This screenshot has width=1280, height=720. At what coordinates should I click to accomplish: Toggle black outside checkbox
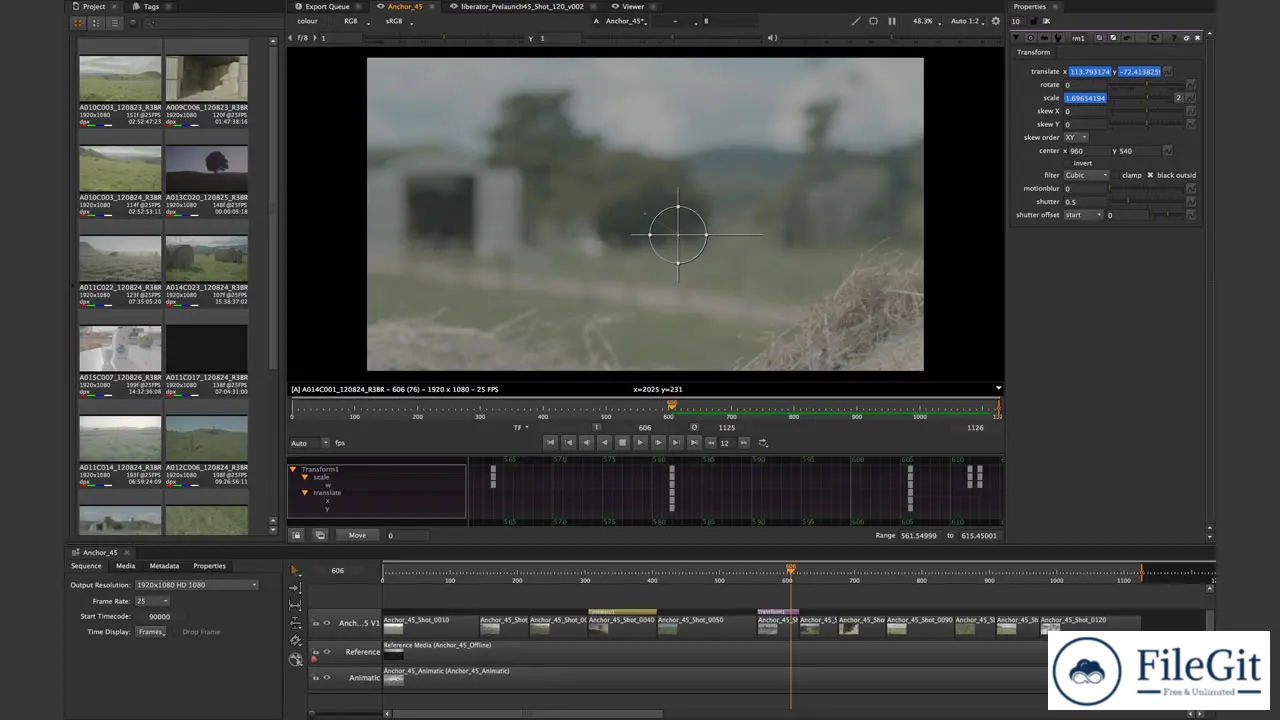click(x=1150, y=175)
